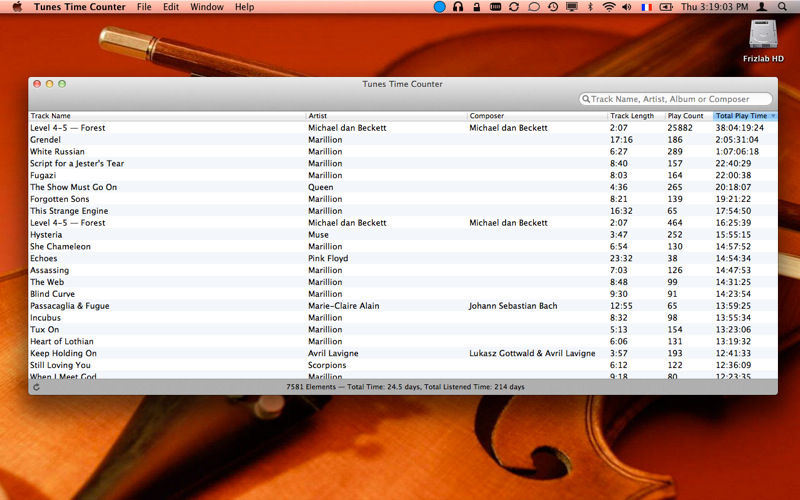Select the Assassing track row
Viewport: 800px width, 500px height.
point(403,270)
